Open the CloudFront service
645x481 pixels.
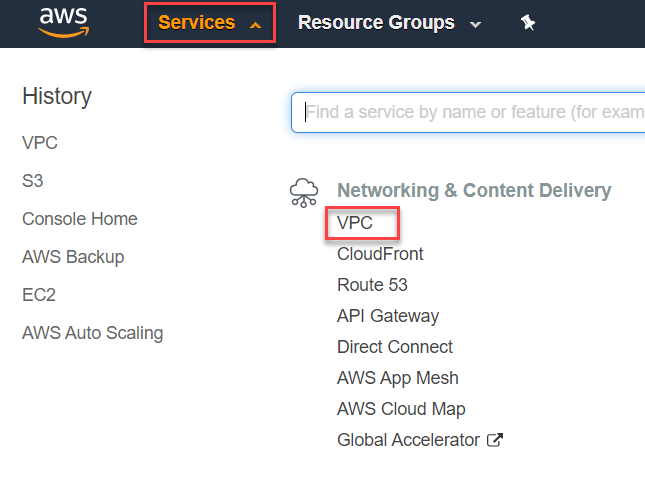[x=380, y=254]
